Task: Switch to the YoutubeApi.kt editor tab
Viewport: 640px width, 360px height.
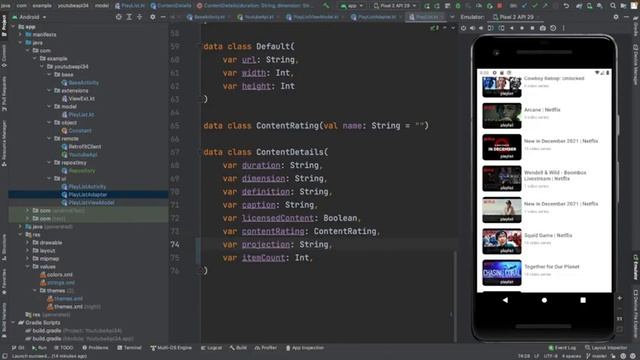Action: click(x=258, y=17)
